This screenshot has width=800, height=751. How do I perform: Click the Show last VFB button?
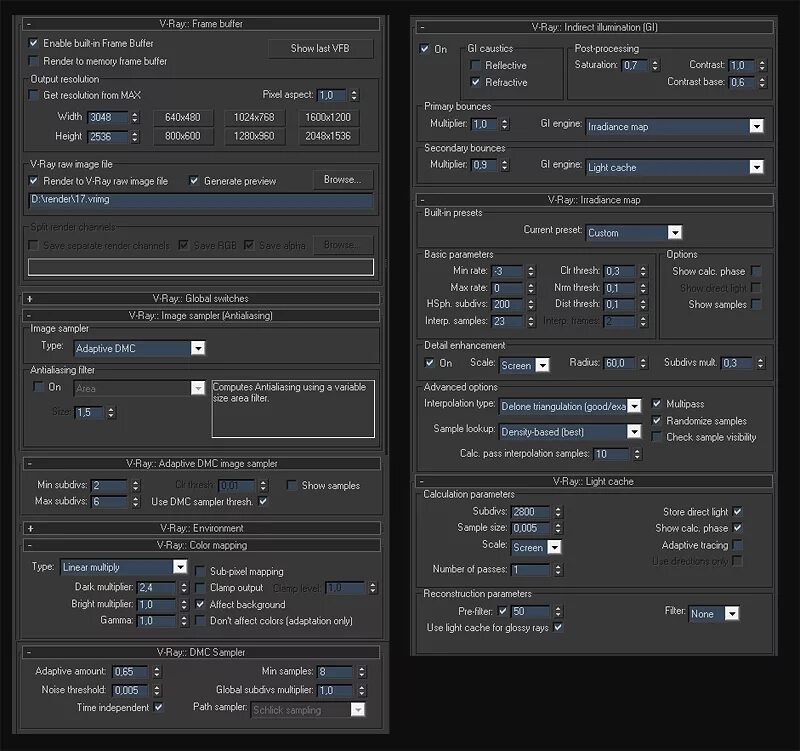(320, 48)
